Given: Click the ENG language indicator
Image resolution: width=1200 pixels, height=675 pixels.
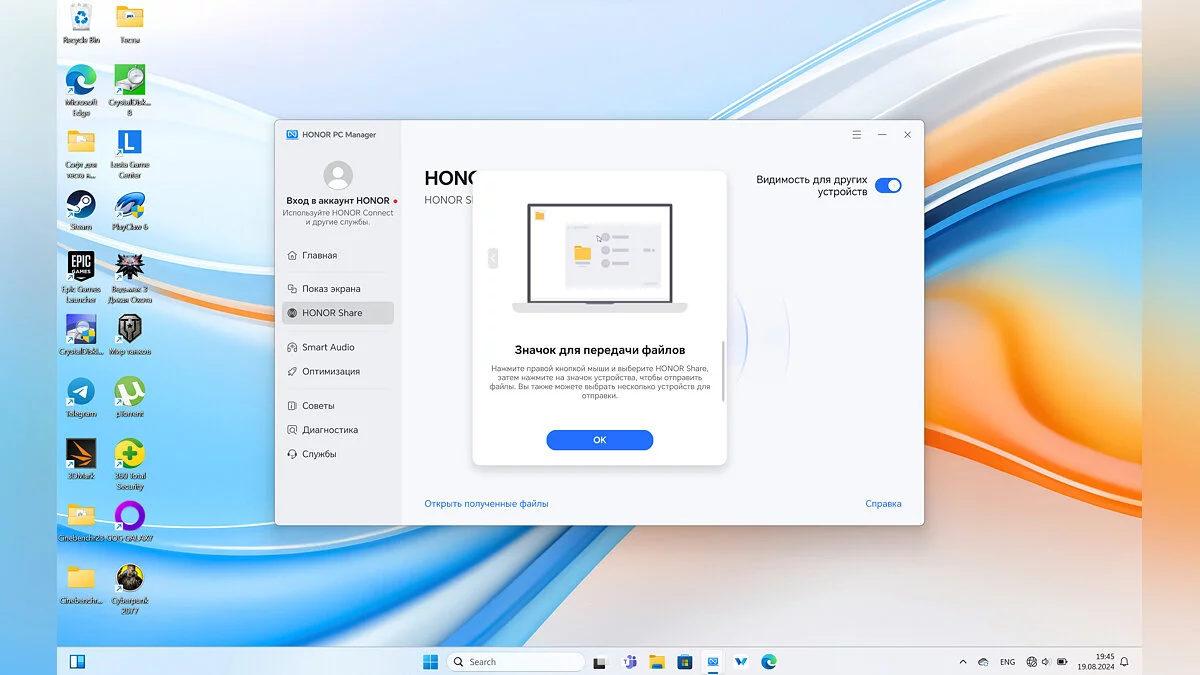Looking at the screenshot, I should coord(1007,662).
